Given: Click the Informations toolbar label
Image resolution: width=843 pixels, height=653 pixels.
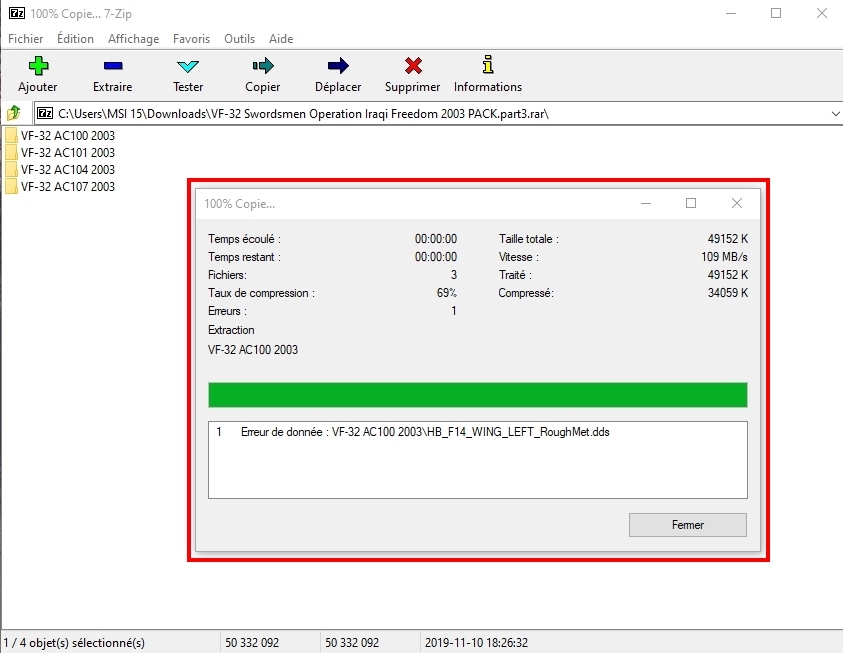Looking at the screenshot, I should pos(488,87).
